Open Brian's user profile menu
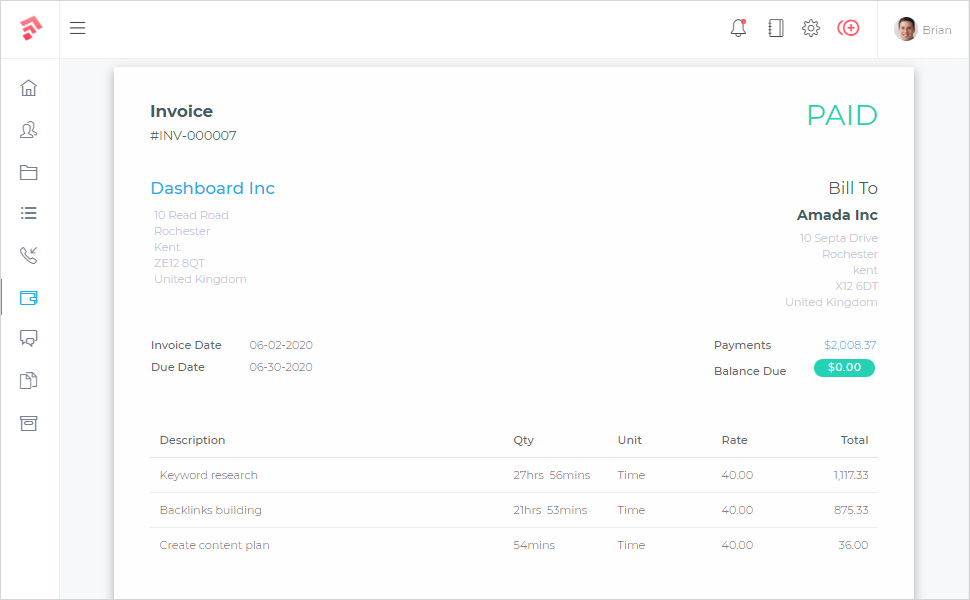Screen dimensions: 970x600 click(923, 29)
